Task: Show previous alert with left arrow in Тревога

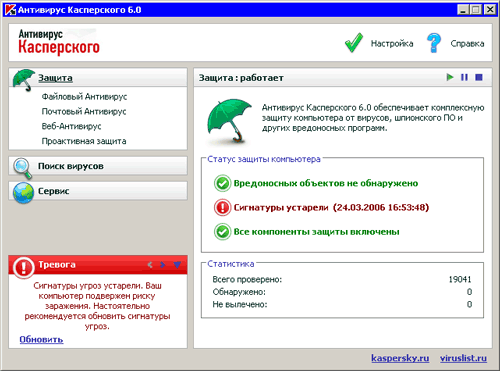Action: pyautogui.click(x=150, y=265)
